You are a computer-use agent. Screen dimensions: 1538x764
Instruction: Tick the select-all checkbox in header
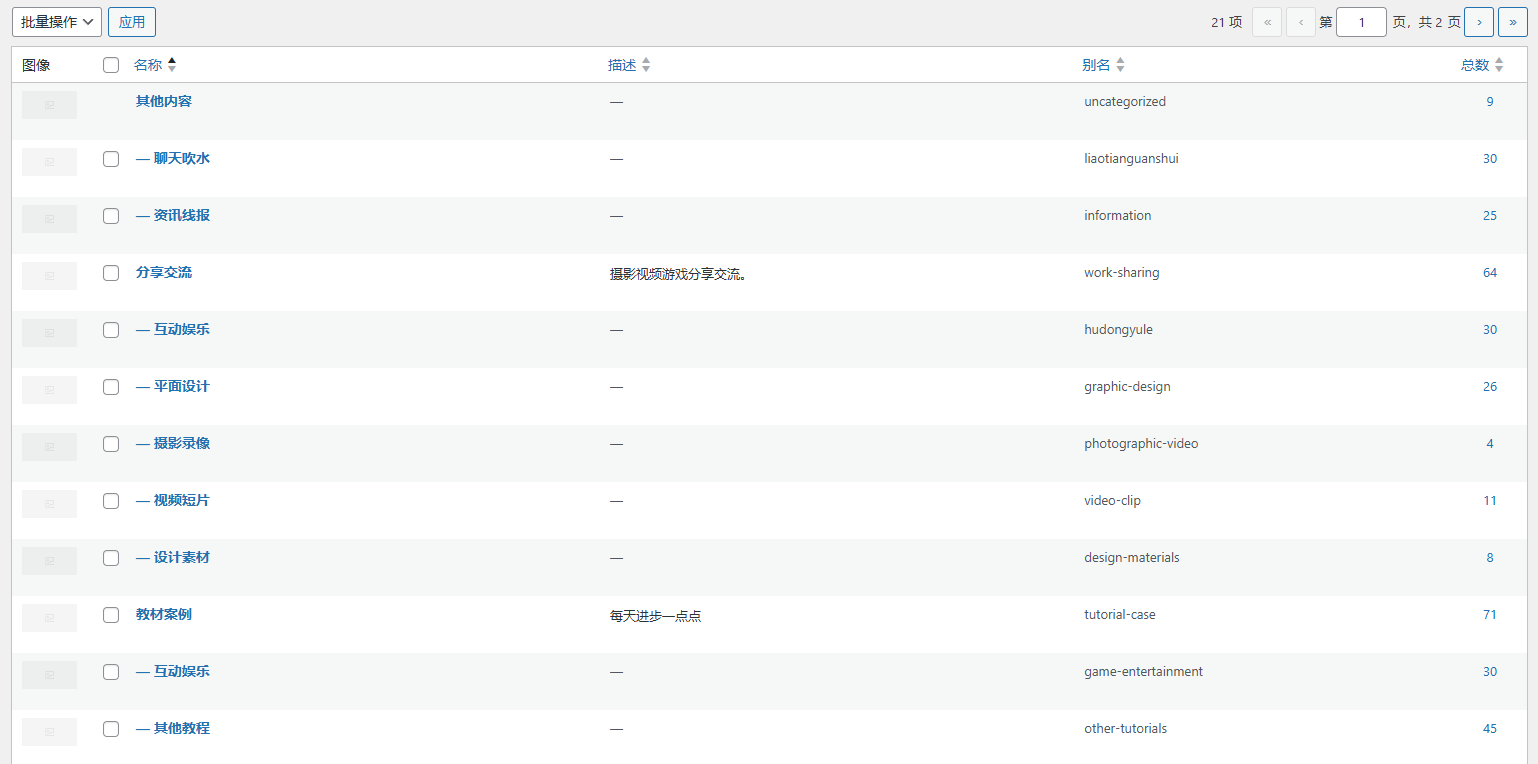click(111, 65)
